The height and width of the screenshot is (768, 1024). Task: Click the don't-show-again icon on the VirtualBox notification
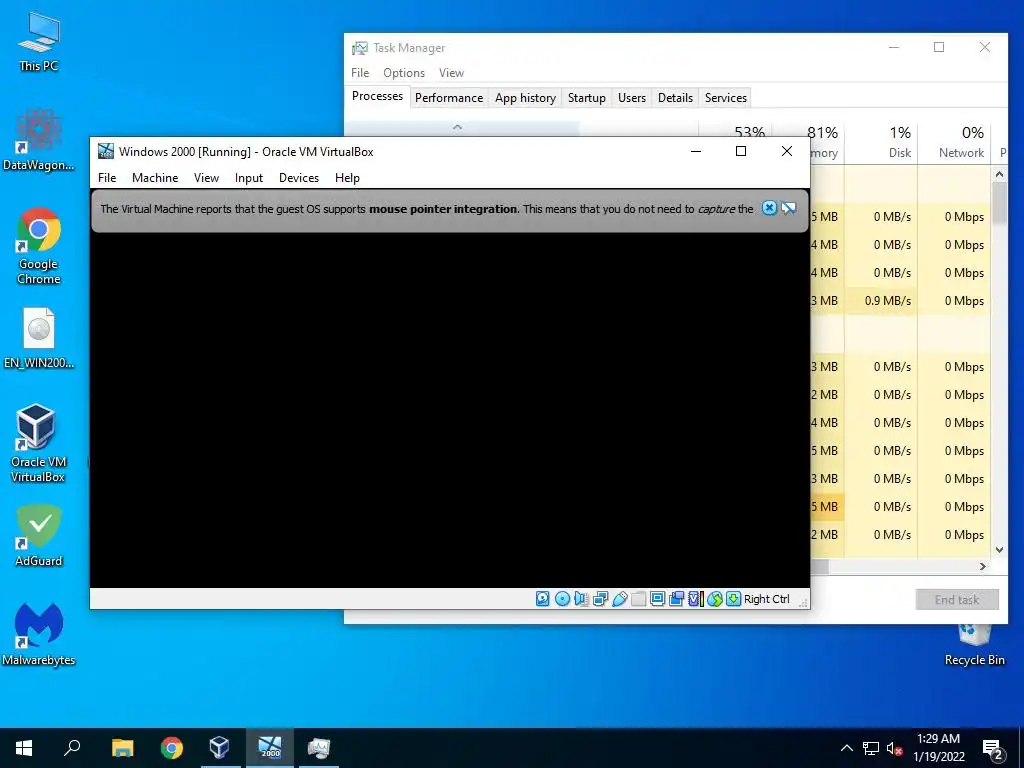tap(789, 208)
